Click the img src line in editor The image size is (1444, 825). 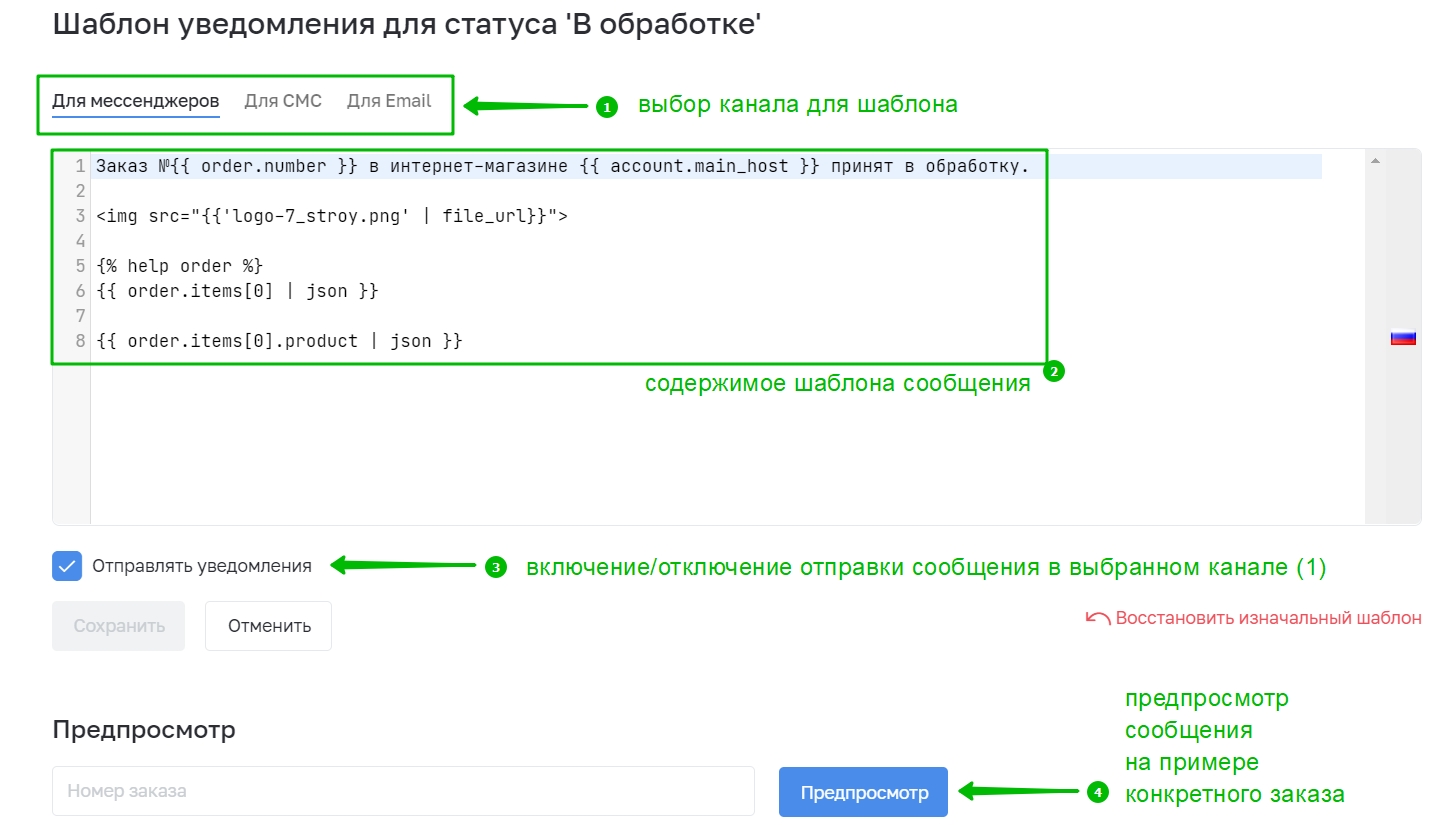pyautogui.click(x=332, y=215)
